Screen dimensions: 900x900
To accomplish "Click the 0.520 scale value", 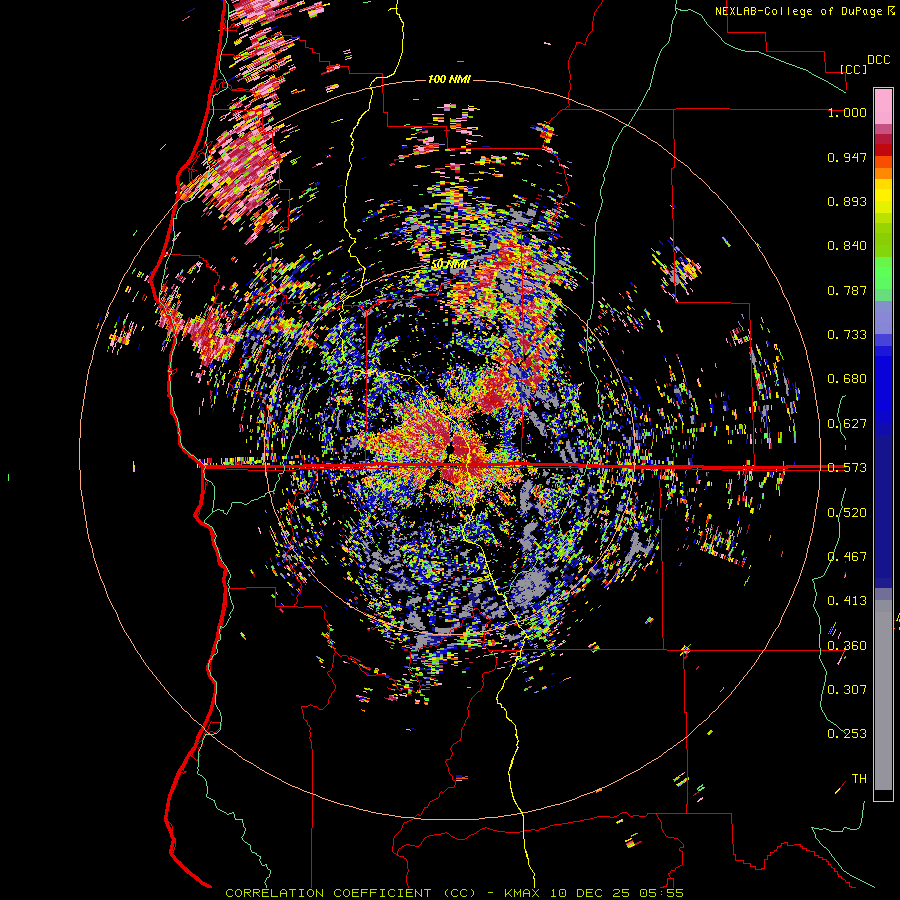I will pos(847,513).
